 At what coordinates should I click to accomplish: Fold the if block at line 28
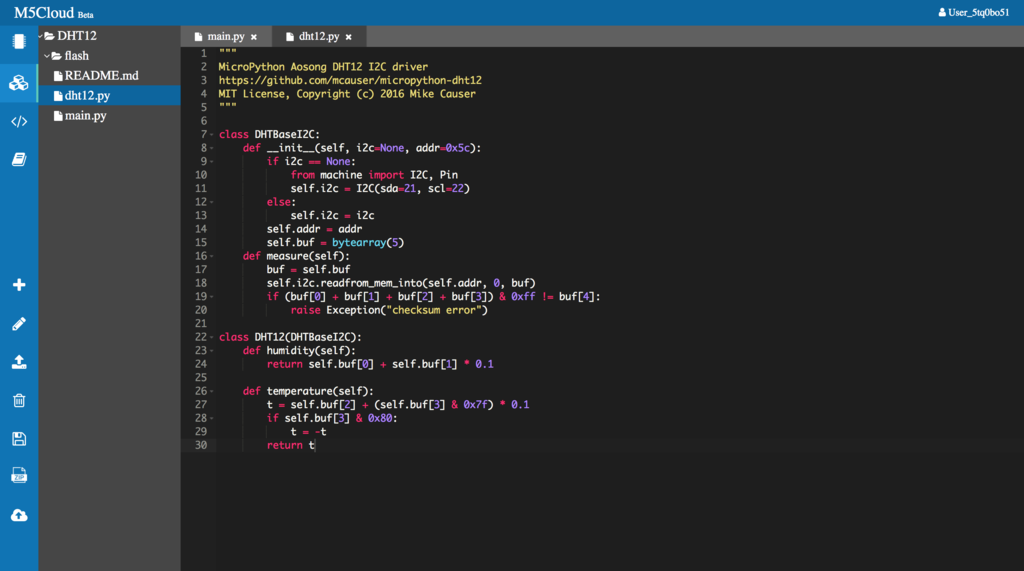point(212,418)
